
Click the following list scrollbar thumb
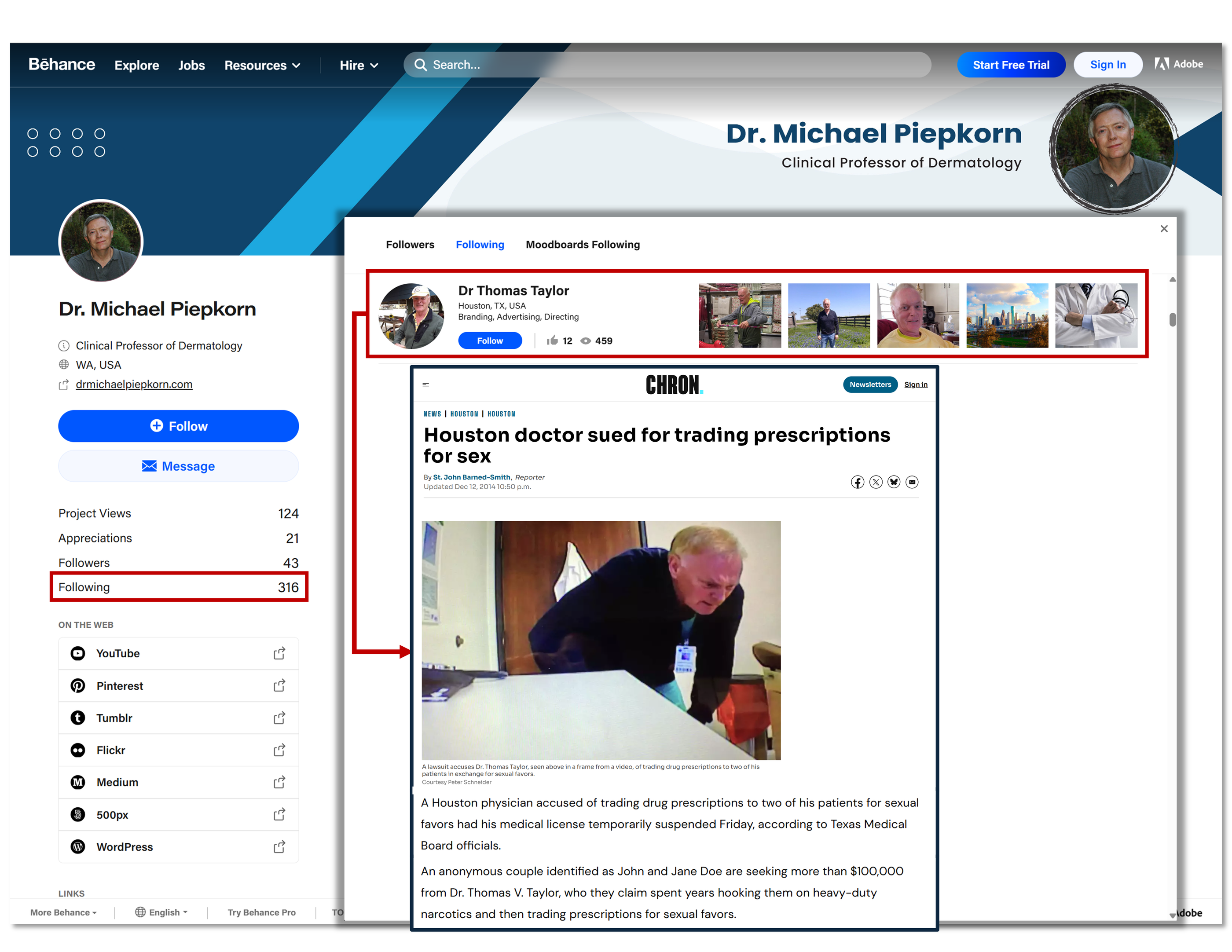[x=1172, y=319]
